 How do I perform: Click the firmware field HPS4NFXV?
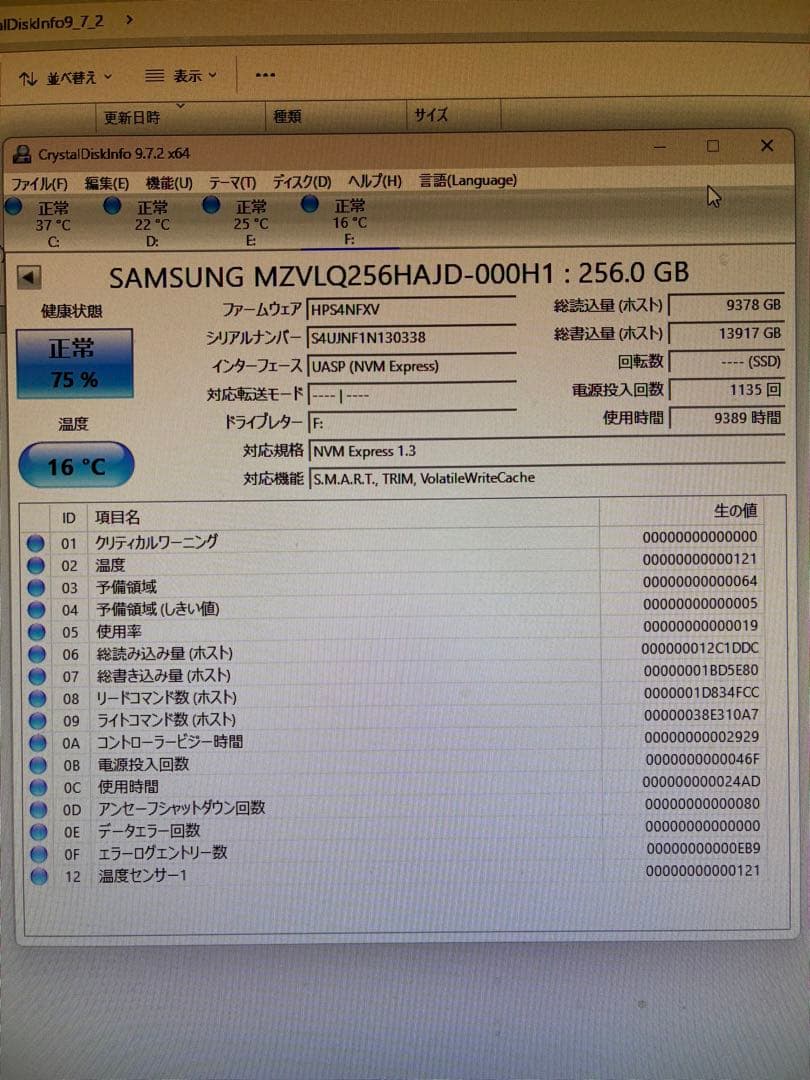click(x=411, y=309)
